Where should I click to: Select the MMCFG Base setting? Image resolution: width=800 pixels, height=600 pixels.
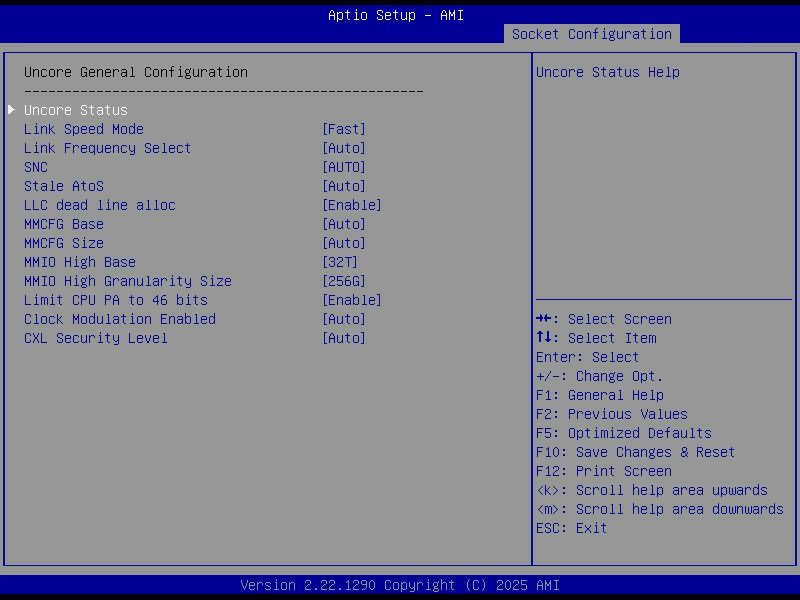64,224
